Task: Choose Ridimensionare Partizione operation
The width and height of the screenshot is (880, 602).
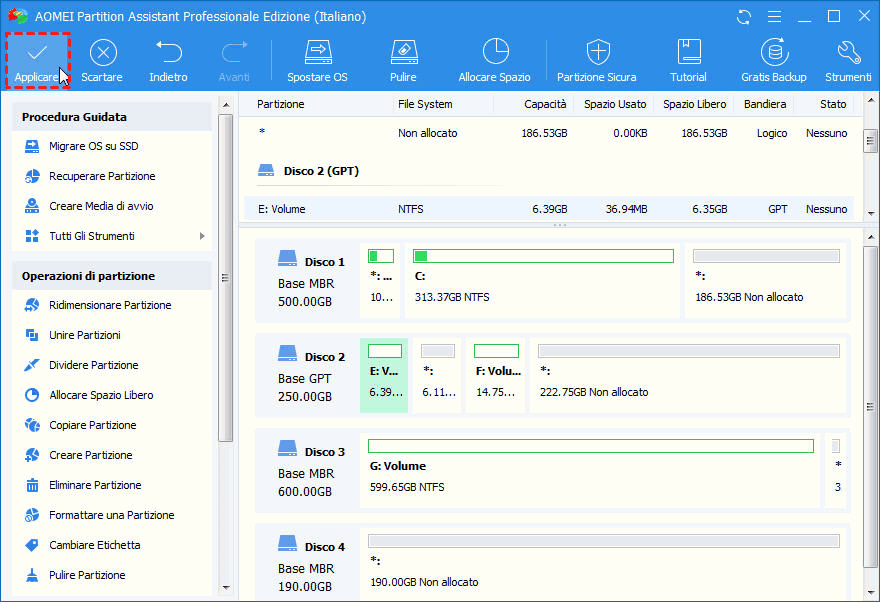Action: [x=110, y=305]
